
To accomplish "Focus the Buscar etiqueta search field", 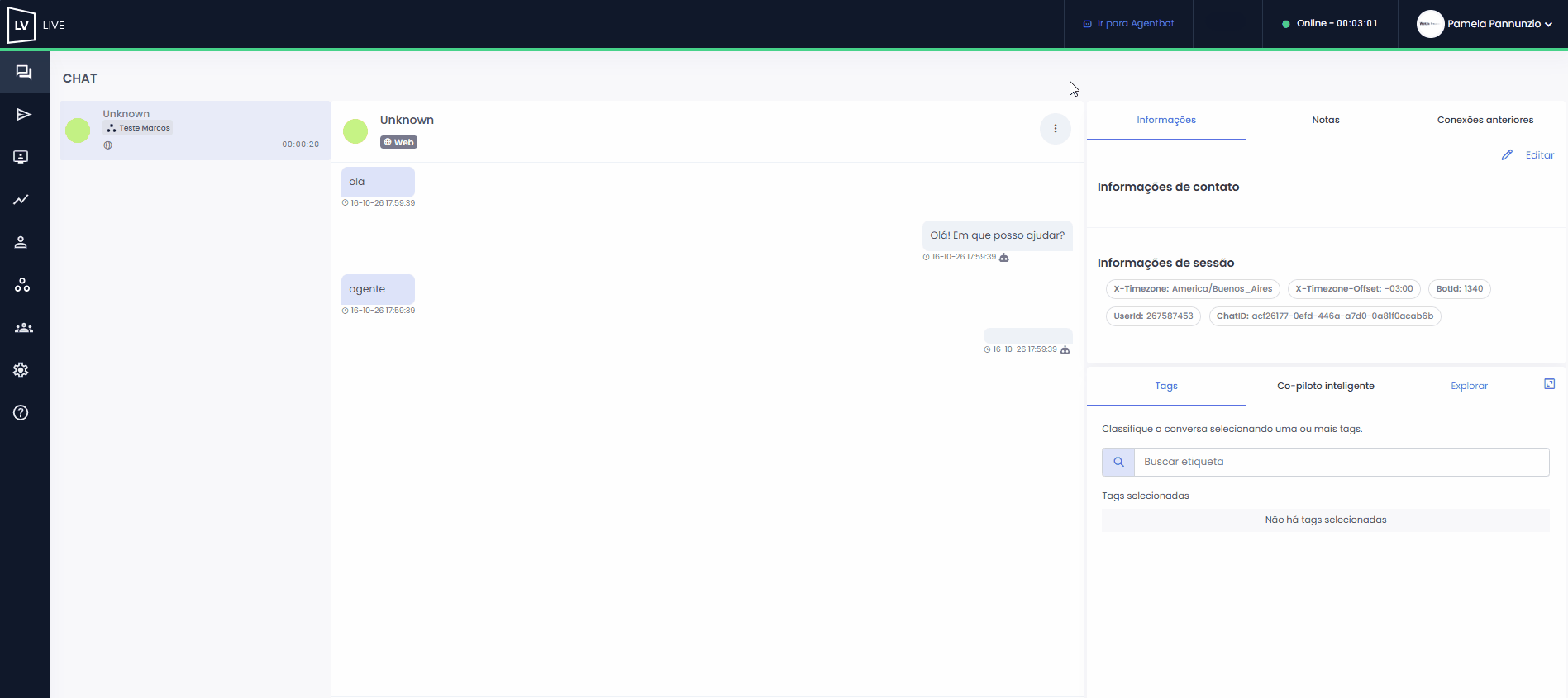I will coord(1342,462).
